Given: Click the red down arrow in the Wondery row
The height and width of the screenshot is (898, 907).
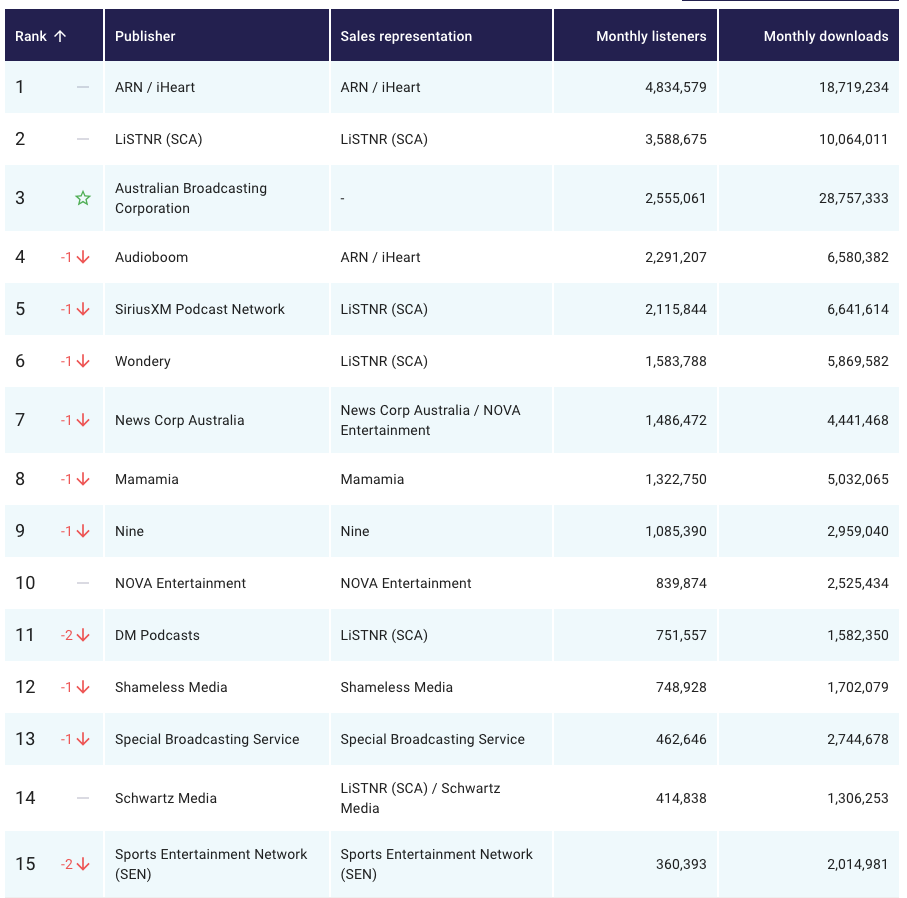Looking at the screenshot, I should pyautogui.click(x=83, y=361).
